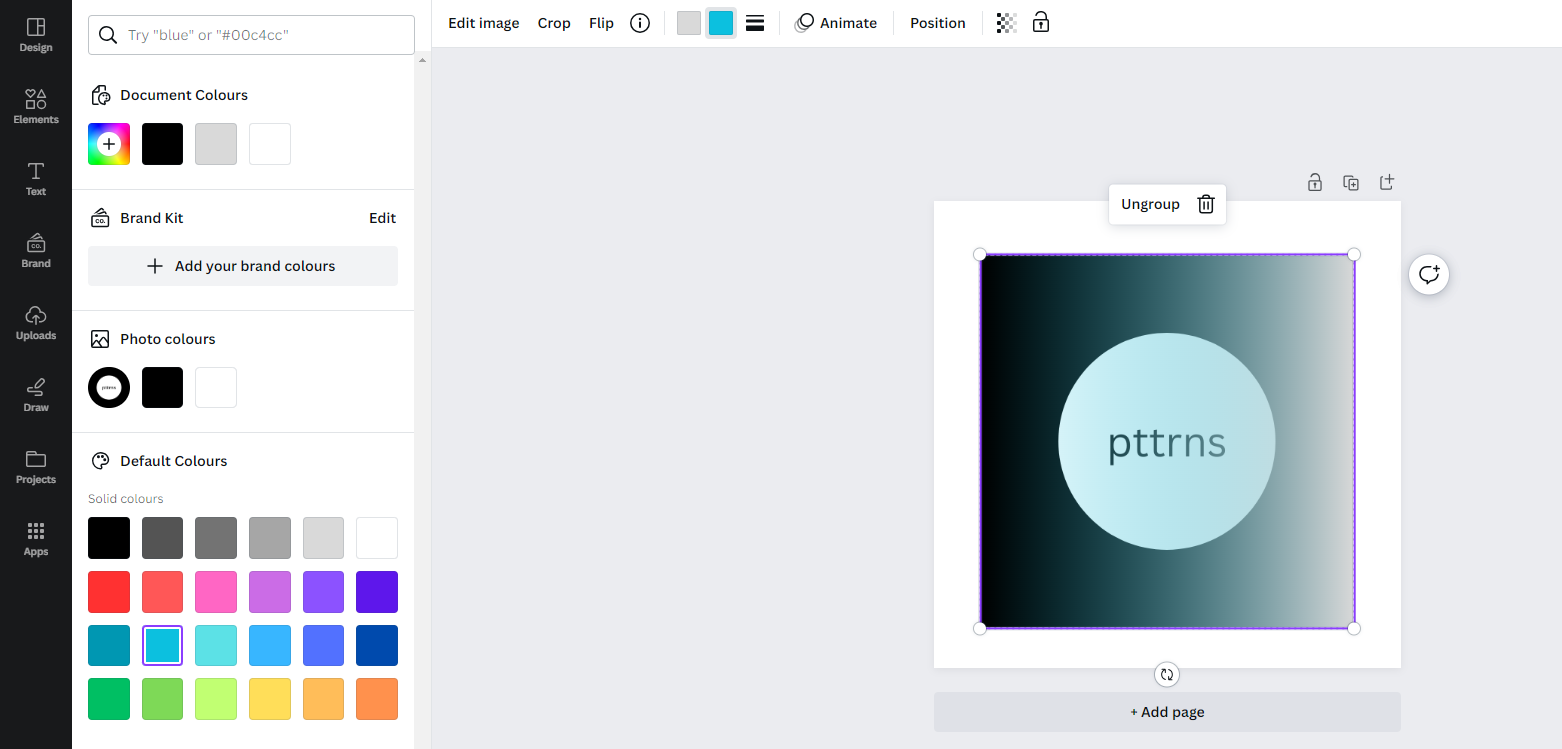
Task: Pick white from Photo colours
Action: [216, 387]
